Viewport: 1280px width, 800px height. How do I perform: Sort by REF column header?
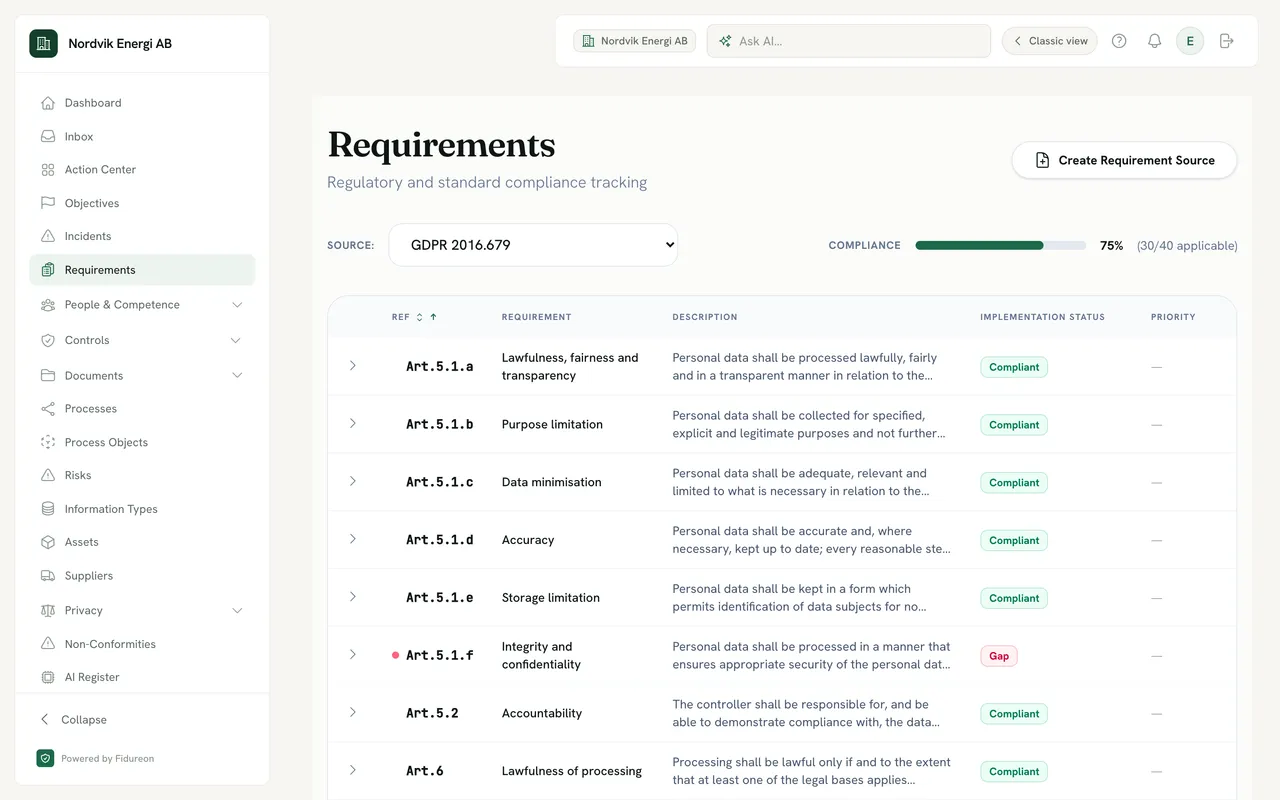414,317
